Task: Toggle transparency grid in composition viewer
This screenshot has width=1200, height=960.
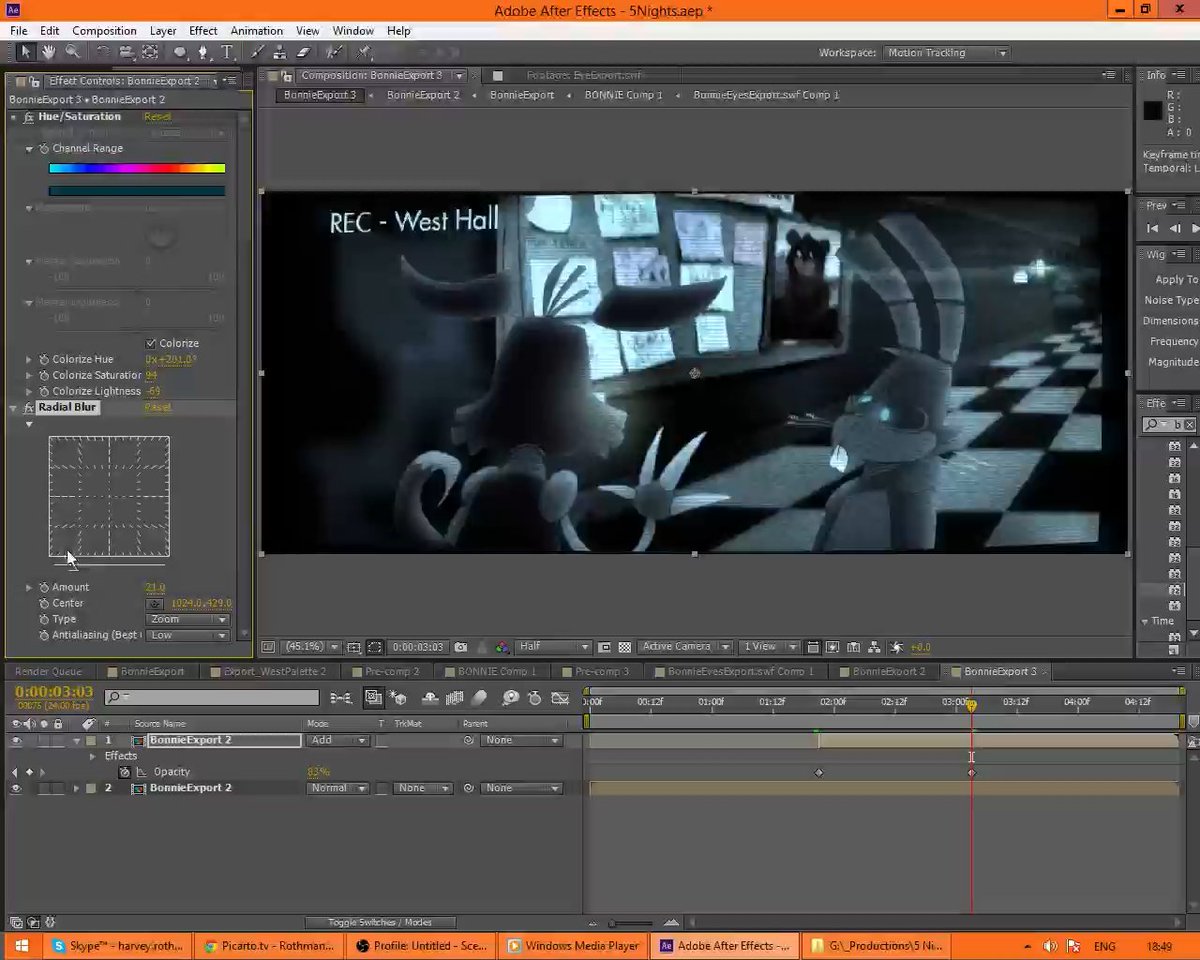Action: coord(625,647)
